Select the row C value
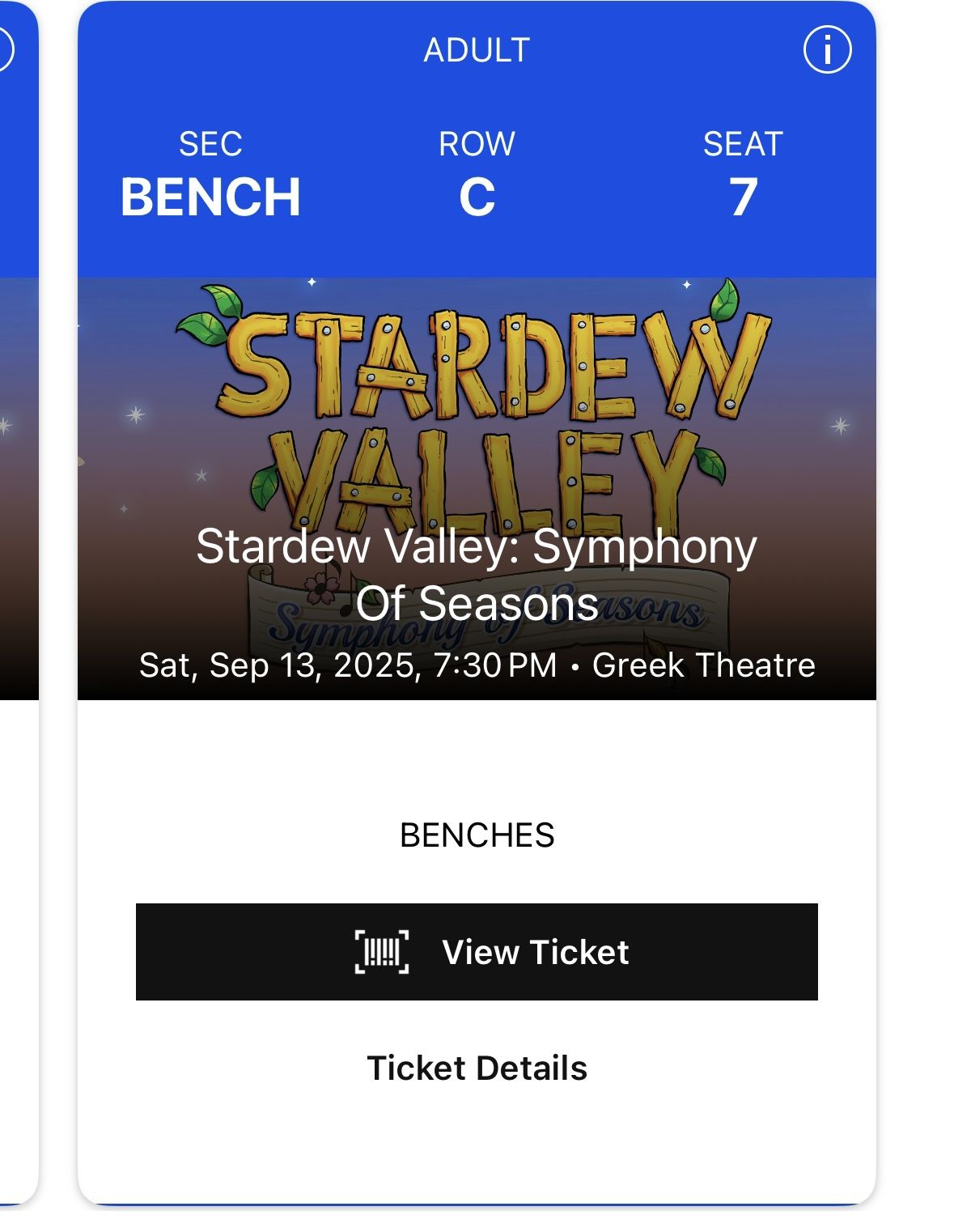 (477, 197)
